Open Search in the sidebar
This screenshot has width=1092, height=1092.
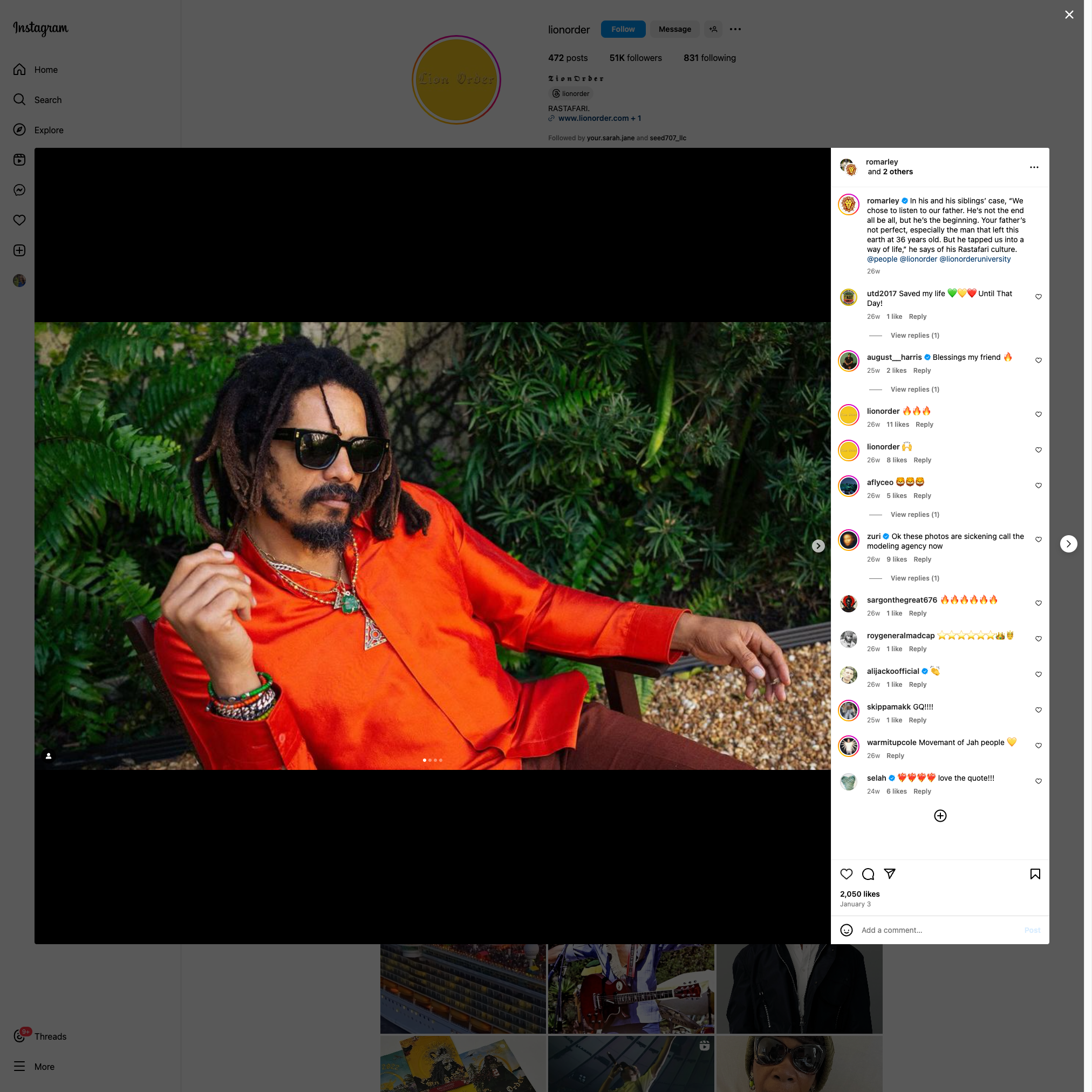[x=37, y=99]
